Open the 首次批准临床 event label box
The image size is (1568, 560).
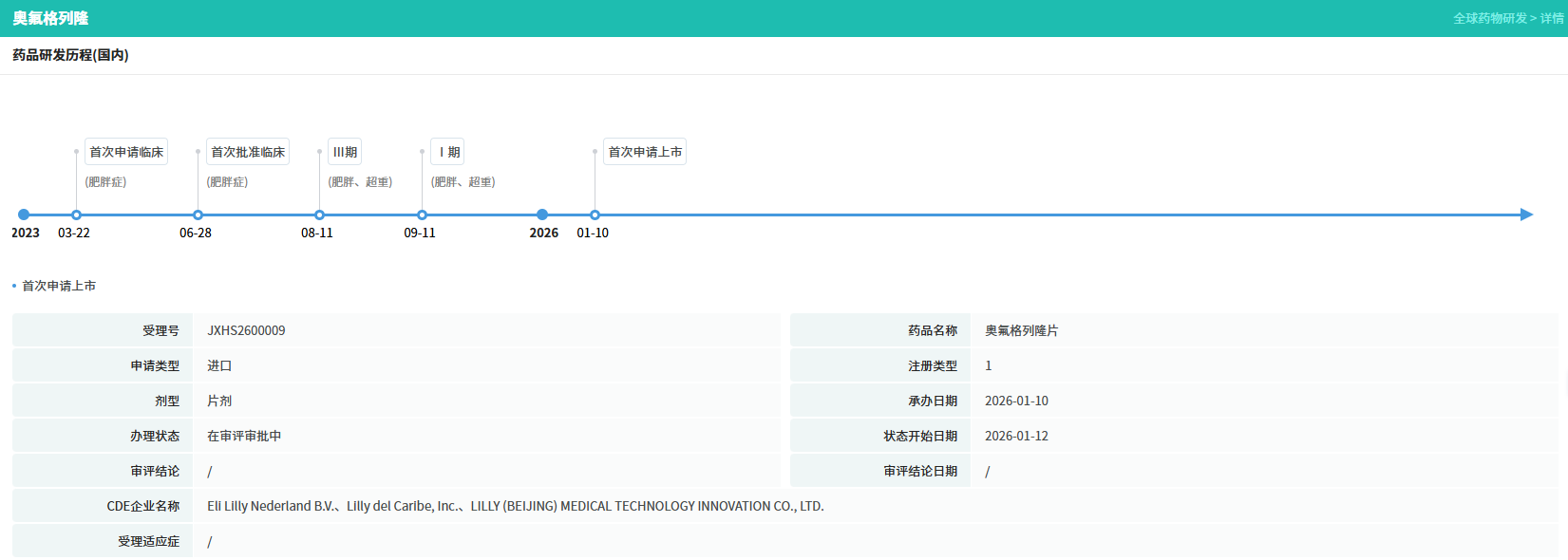coord(248,152)
